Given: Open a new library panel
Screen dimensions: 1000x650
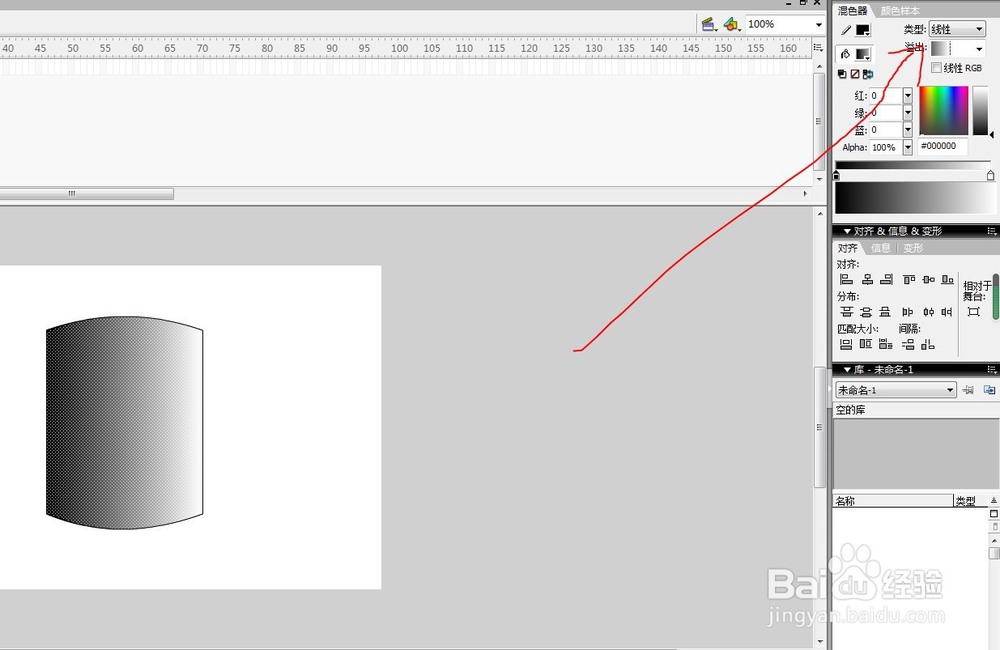Looking at the screenshot, I should point(989,390).
